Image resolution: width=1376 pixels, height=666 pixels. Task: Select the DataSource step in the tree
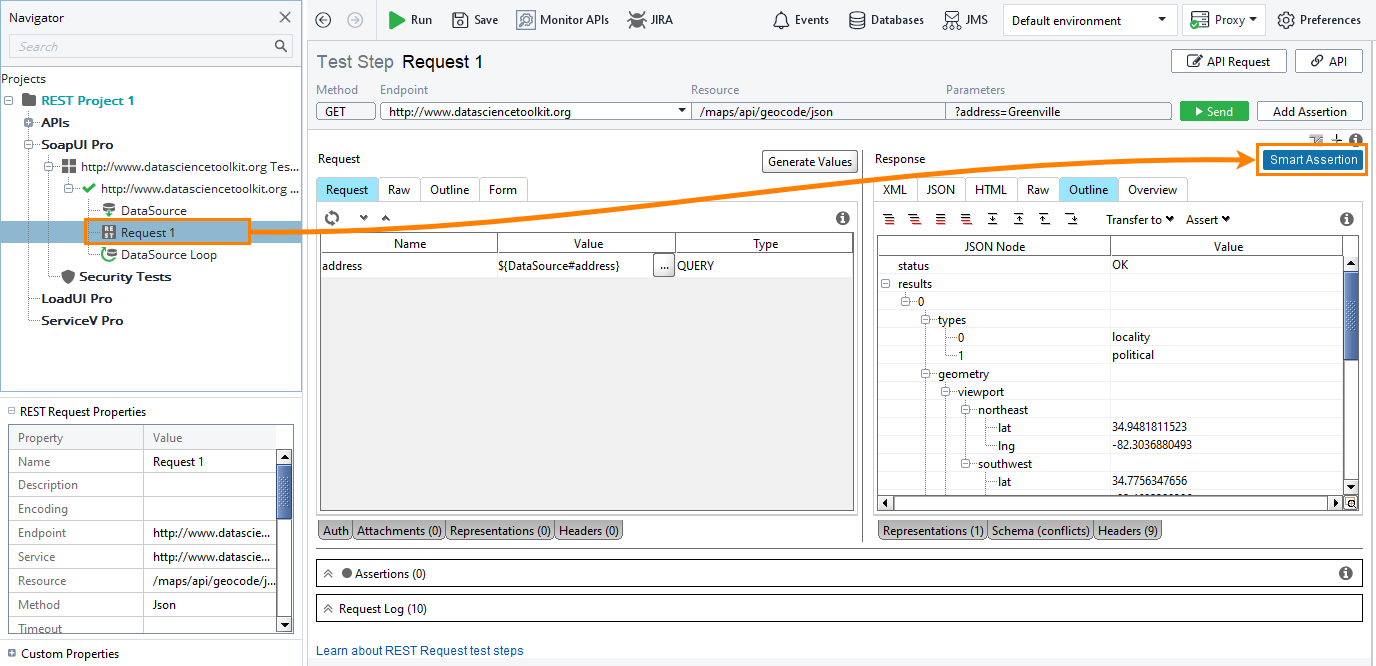pyautogui.click(x=153, y=210)
